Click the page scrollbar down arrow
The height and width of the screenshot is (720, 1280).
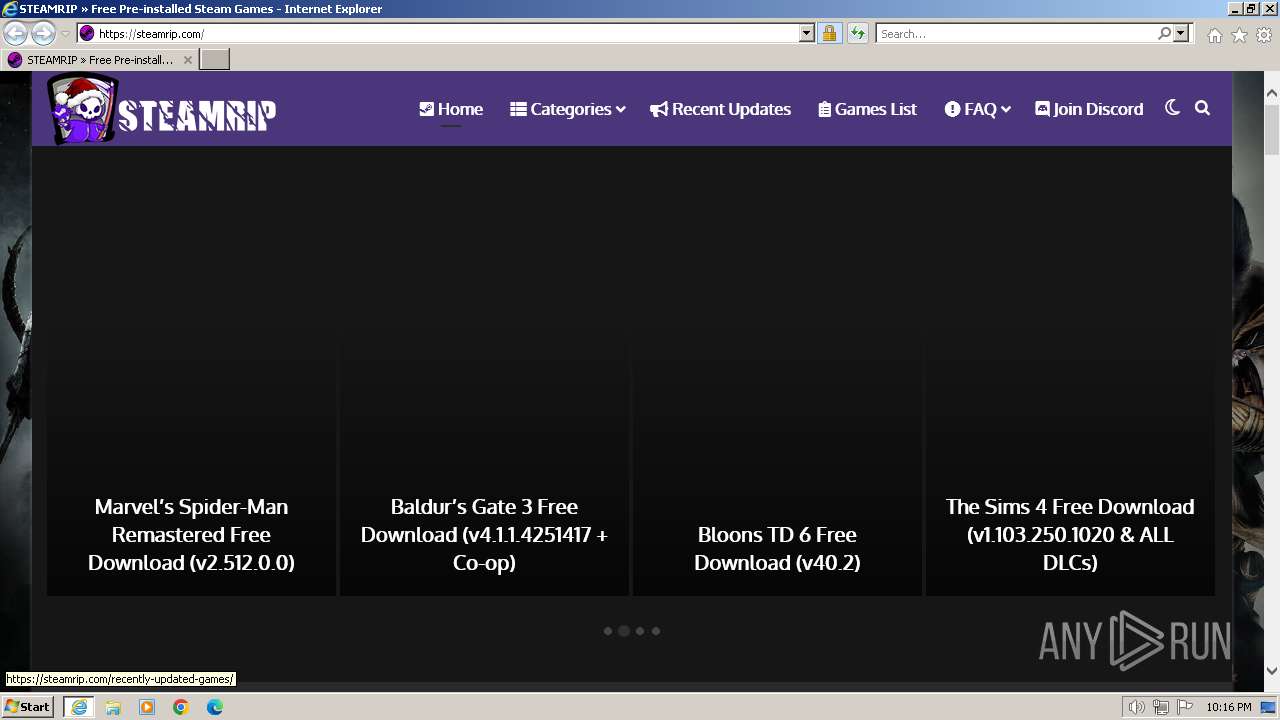click(x=1272, y=672)
